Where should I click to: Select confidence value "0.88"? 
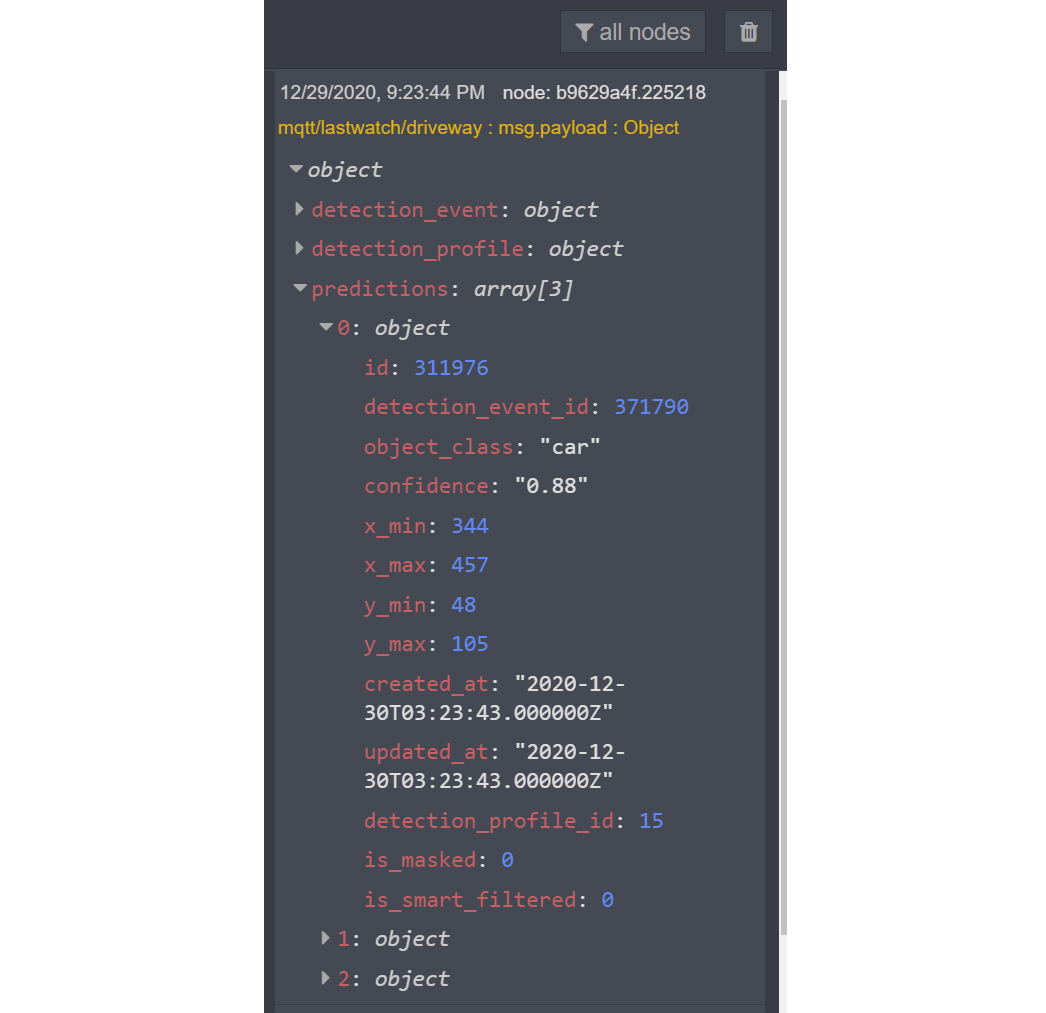click(x=551, y=486)
